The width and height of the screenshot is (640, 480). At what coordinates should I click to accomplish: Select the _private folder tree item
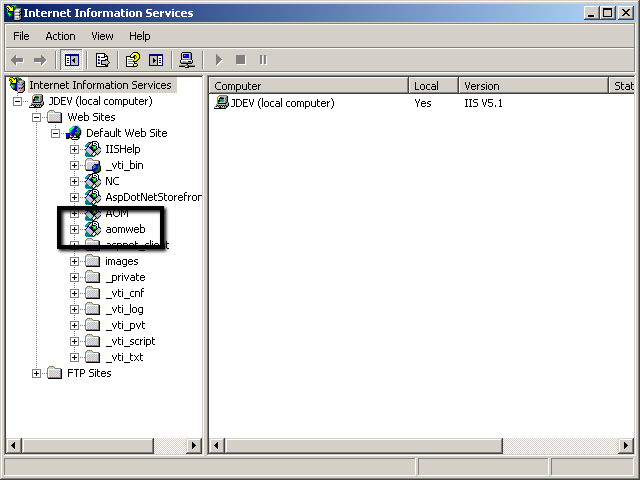124,277
